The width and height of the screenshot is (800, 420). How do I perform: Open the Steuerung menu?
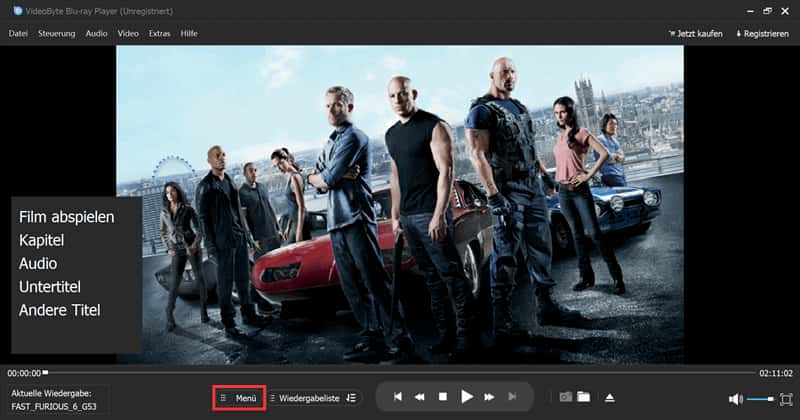(57, 34)
